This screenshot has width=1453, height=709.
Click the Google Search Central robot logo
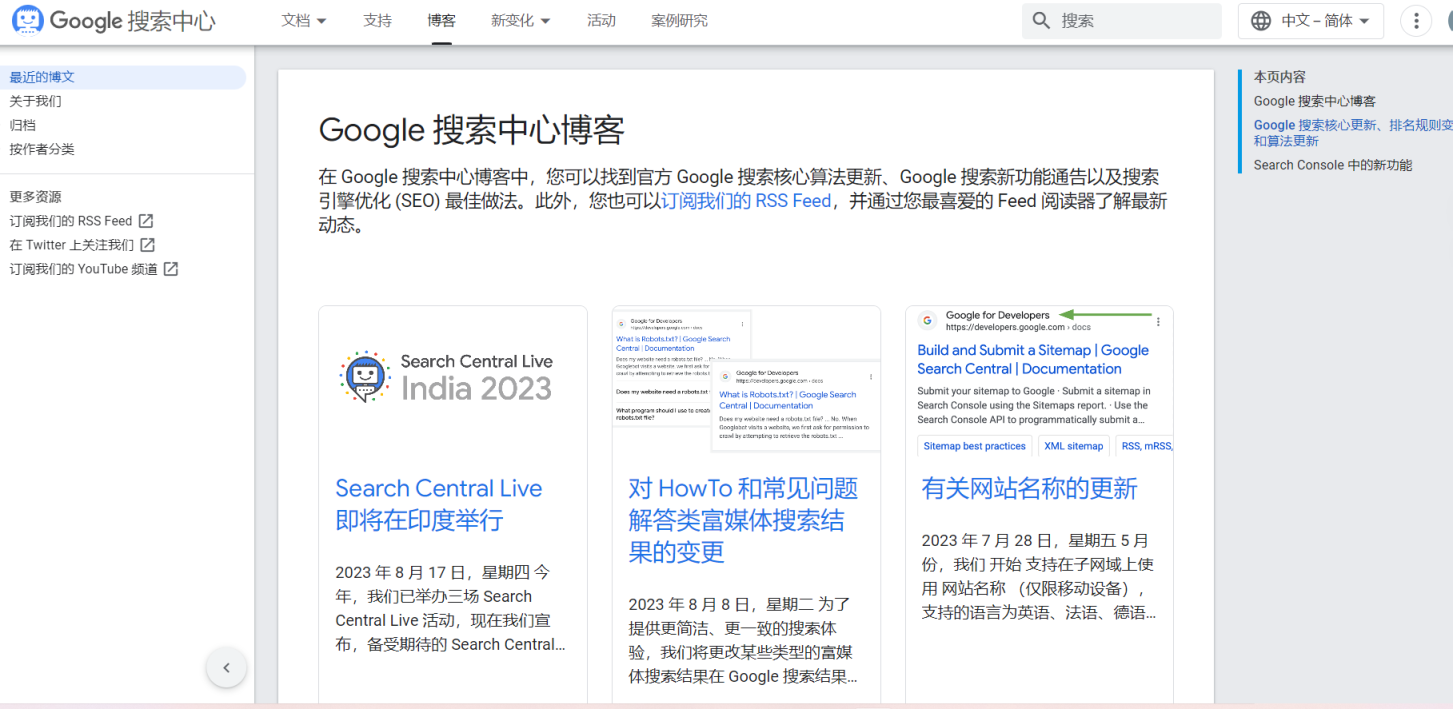point(27,19)
